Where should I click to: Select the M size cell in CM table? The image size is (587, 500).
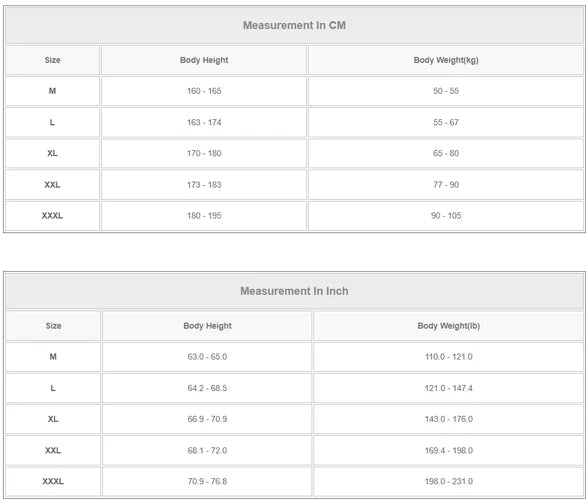click(x=52, y=91)
